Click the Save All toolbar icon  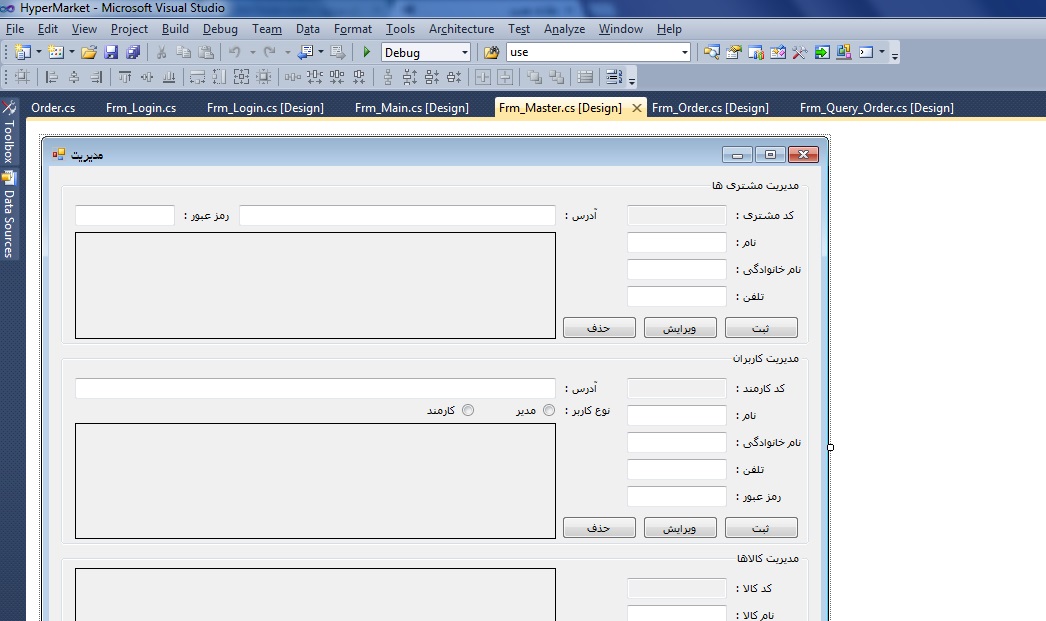pos(132,52)
